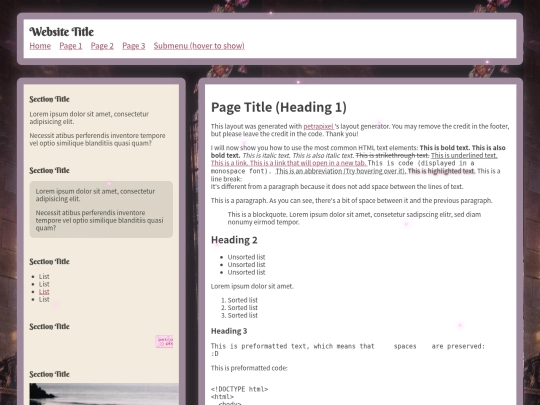Open the Home navigation link
Image resolution: width=540 pixels, height=405 pixels.
coord(40,46)
